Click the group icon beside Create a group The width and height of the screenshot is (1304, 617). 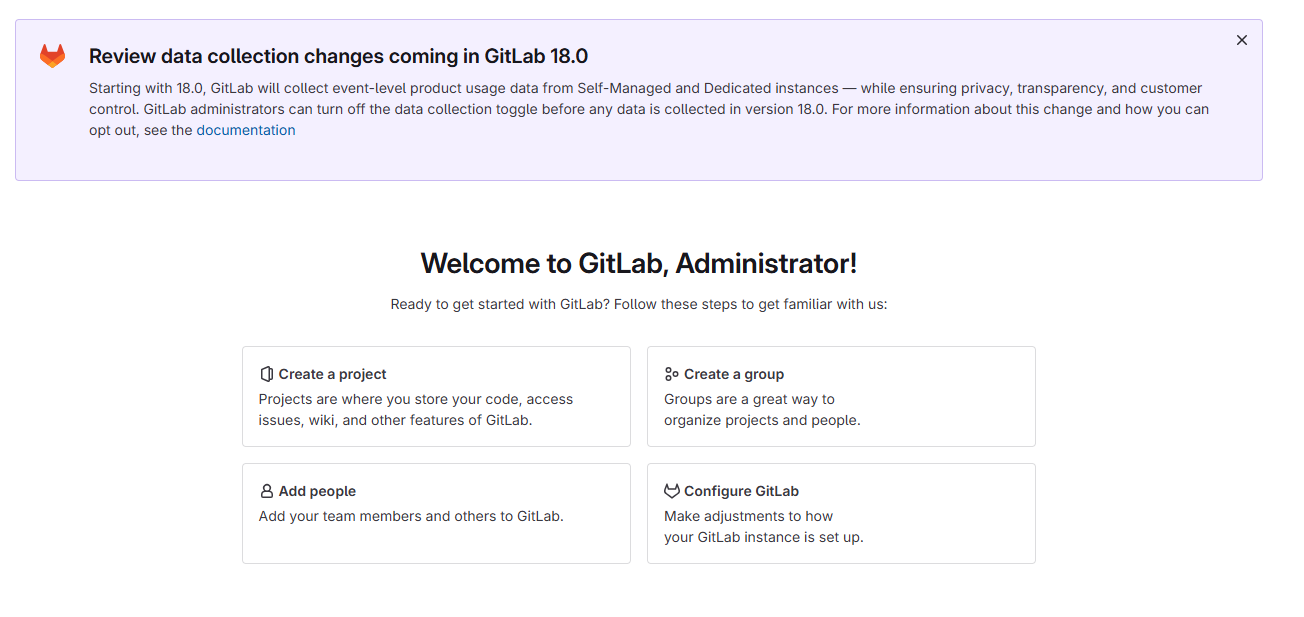tap(671, 374)
